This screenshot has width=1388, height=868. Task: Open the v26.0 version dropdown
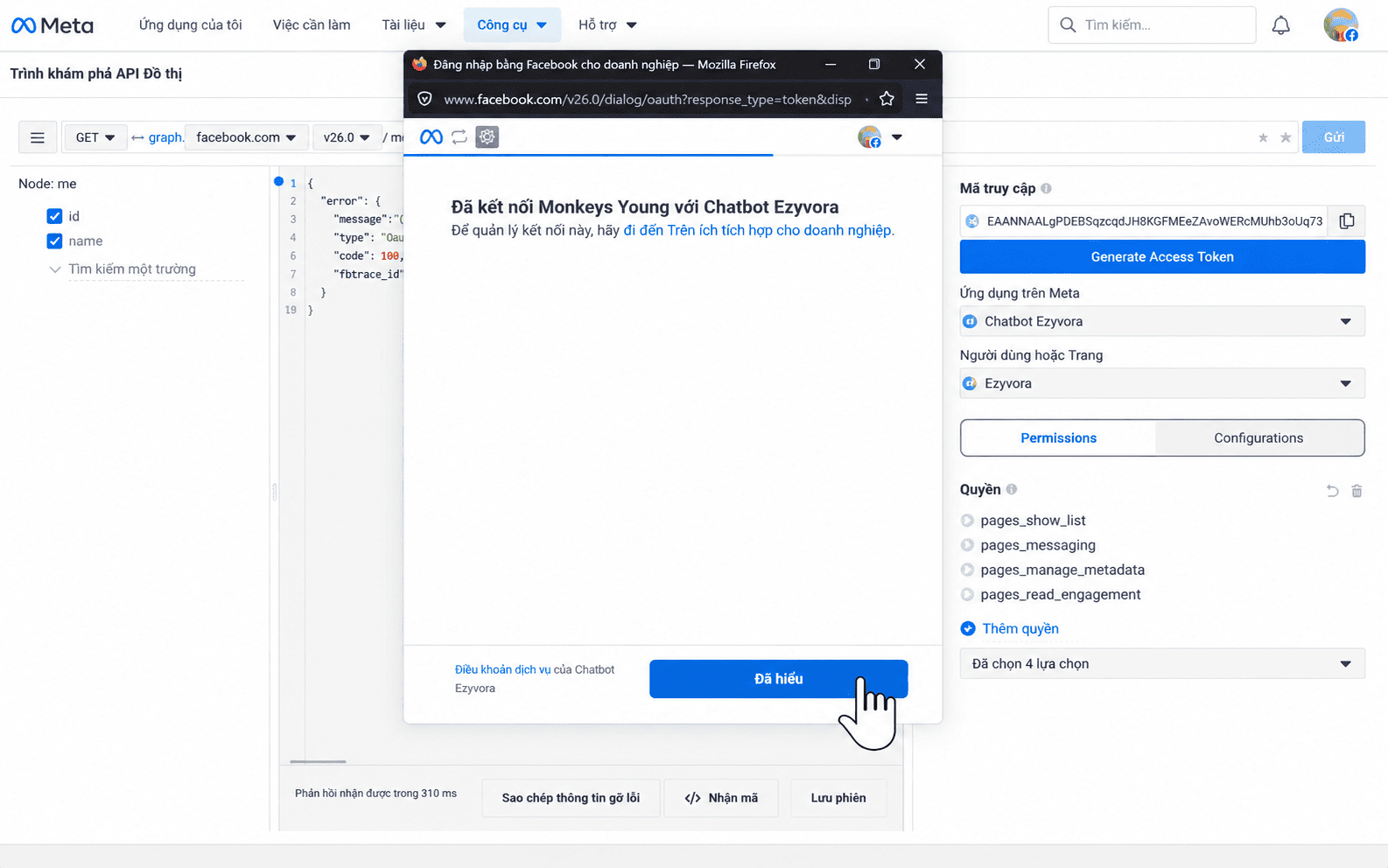(347, 137)
